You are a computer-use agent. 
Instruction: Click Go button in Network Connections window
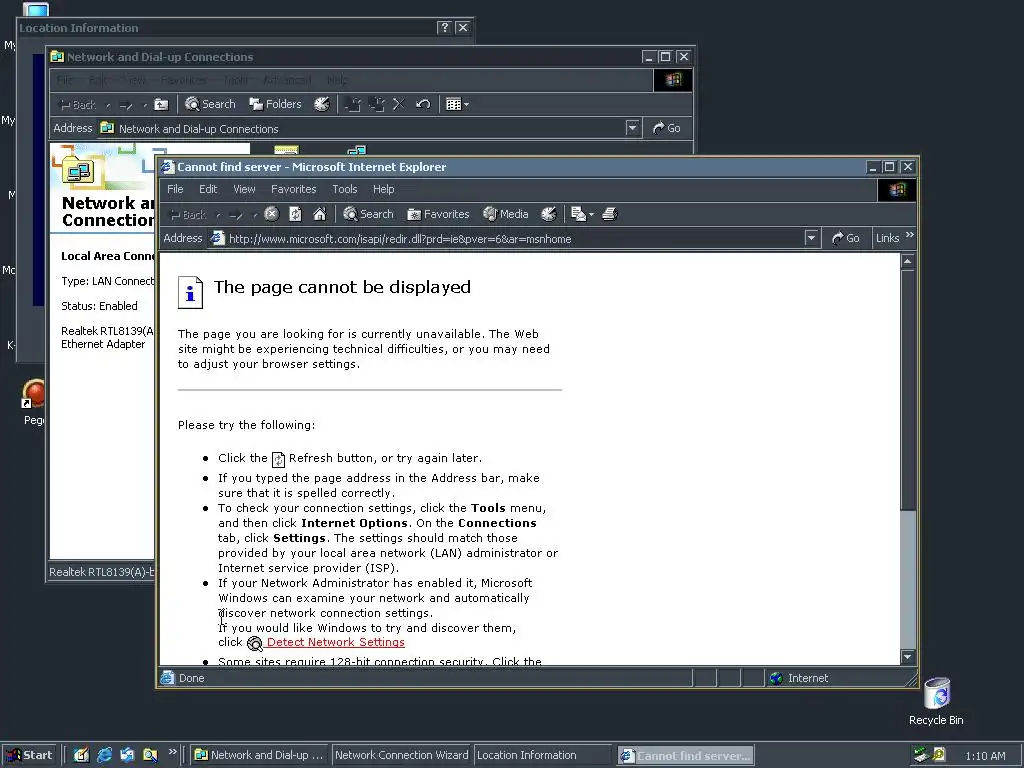666,128
